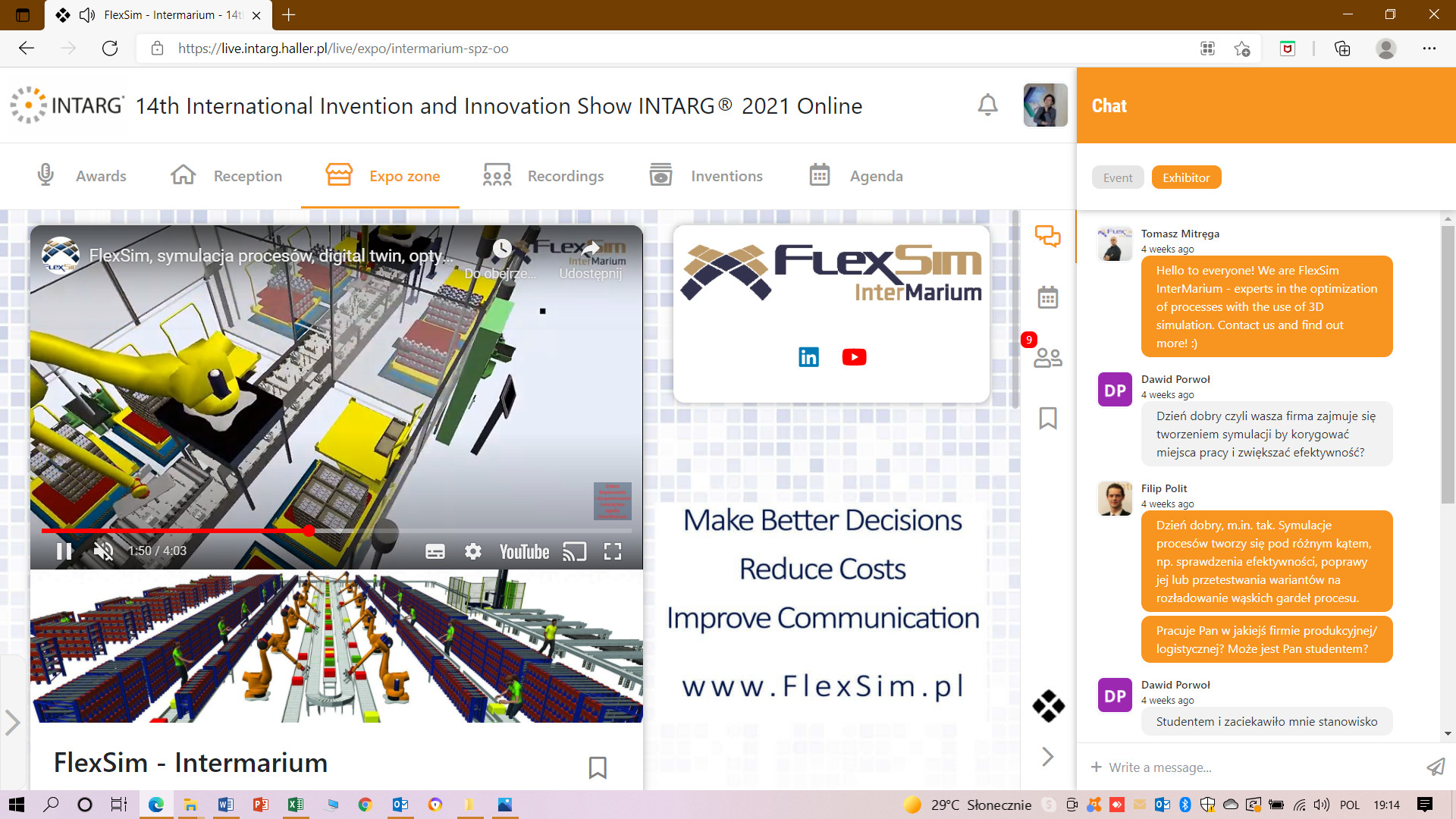Screen dimensions: 1456x819
Task: Go to the Awards tab
Action: [82, 176]
